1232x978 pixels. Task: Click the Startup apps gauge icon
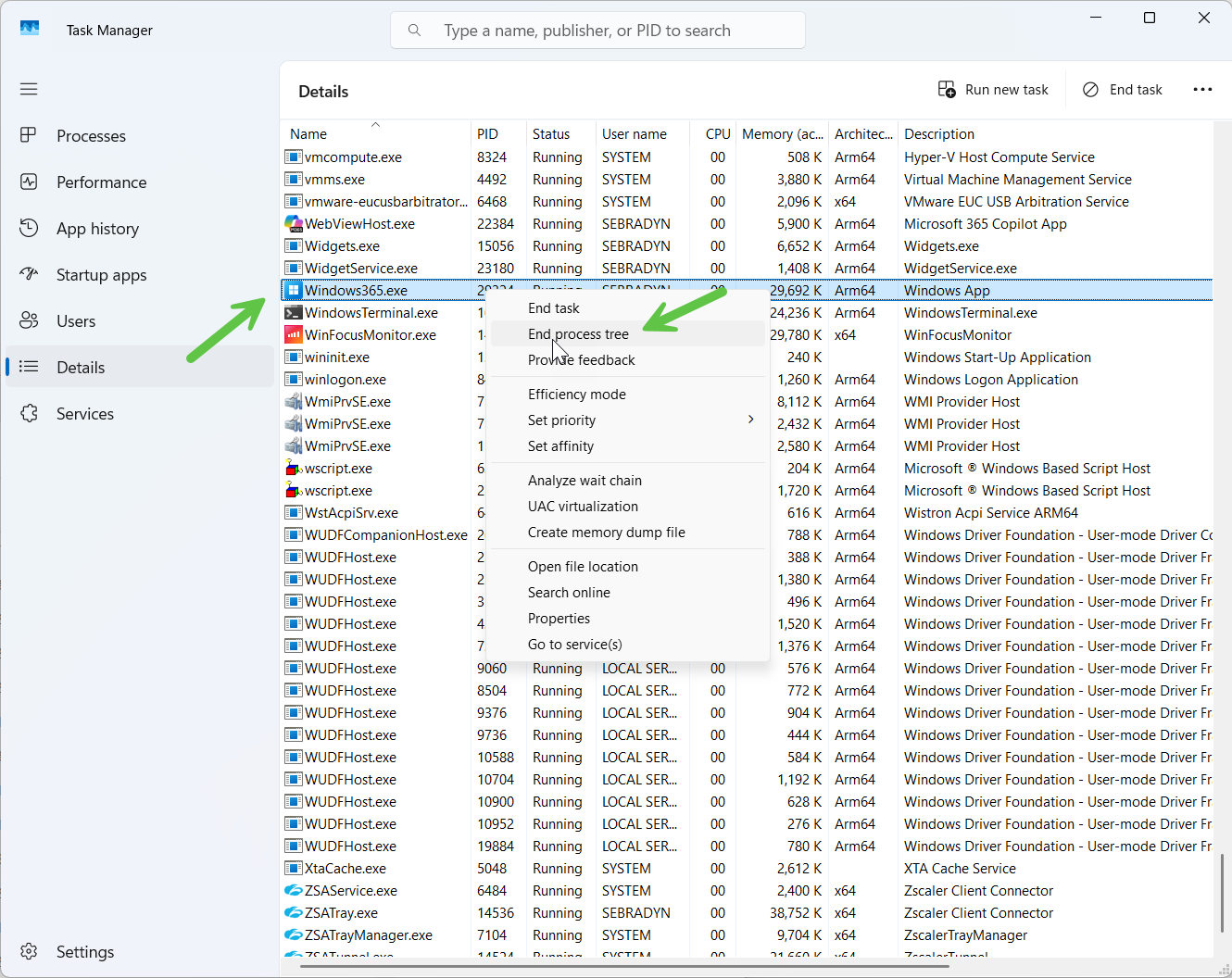(29, 274)
